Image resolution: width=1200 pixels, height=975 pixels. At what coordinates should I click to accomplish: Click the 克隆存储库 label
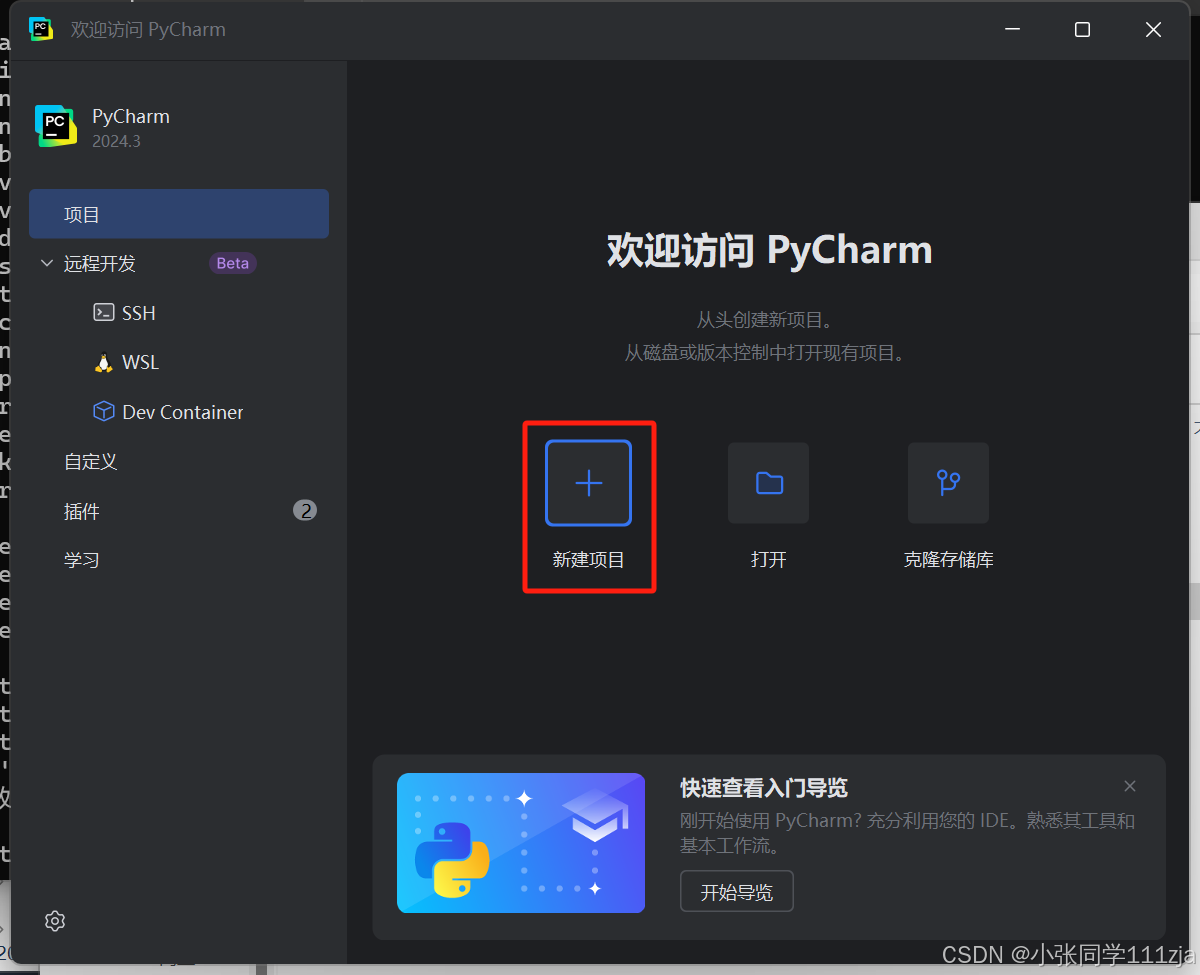pyautogui.click(x=948, y=560)
